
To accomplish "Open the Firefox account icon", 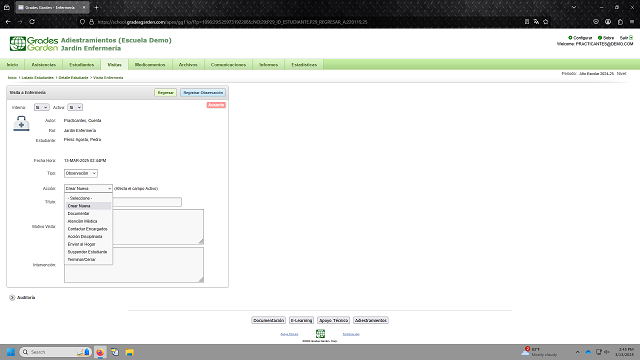I will (x=608, y=22).
